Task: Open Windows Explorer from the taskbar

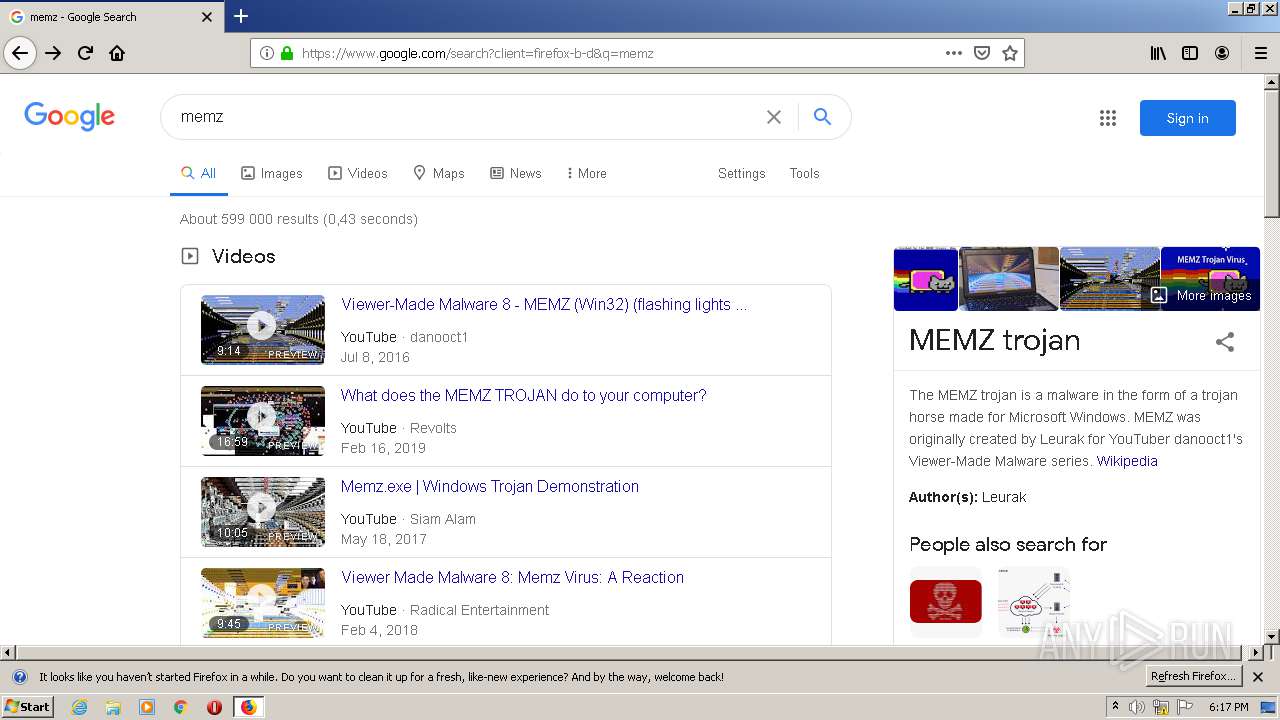Action: (x=113, y=707)
